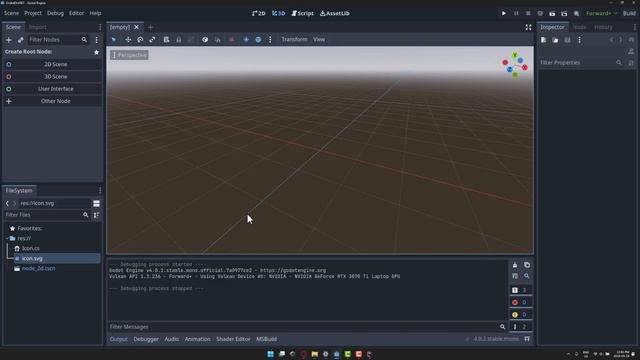Open the Editor menu
The image size is (640, 360).
coord(76,13)
